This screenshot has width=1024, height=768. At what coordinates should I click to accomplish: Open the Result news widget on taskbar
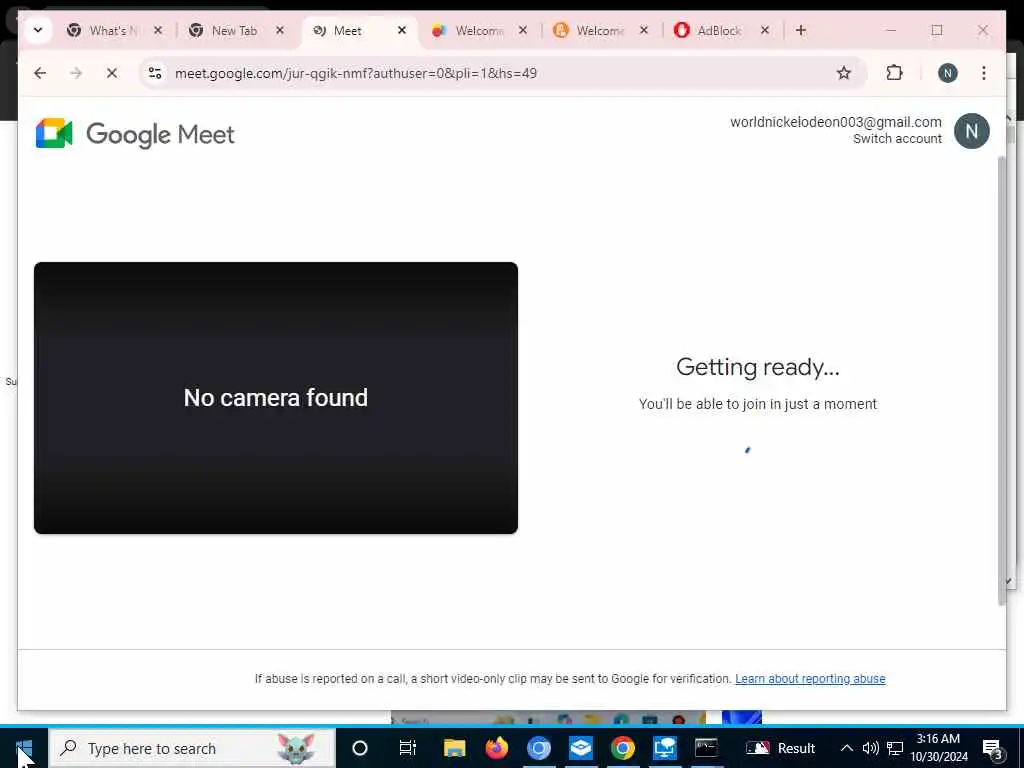tap(780, 748)
